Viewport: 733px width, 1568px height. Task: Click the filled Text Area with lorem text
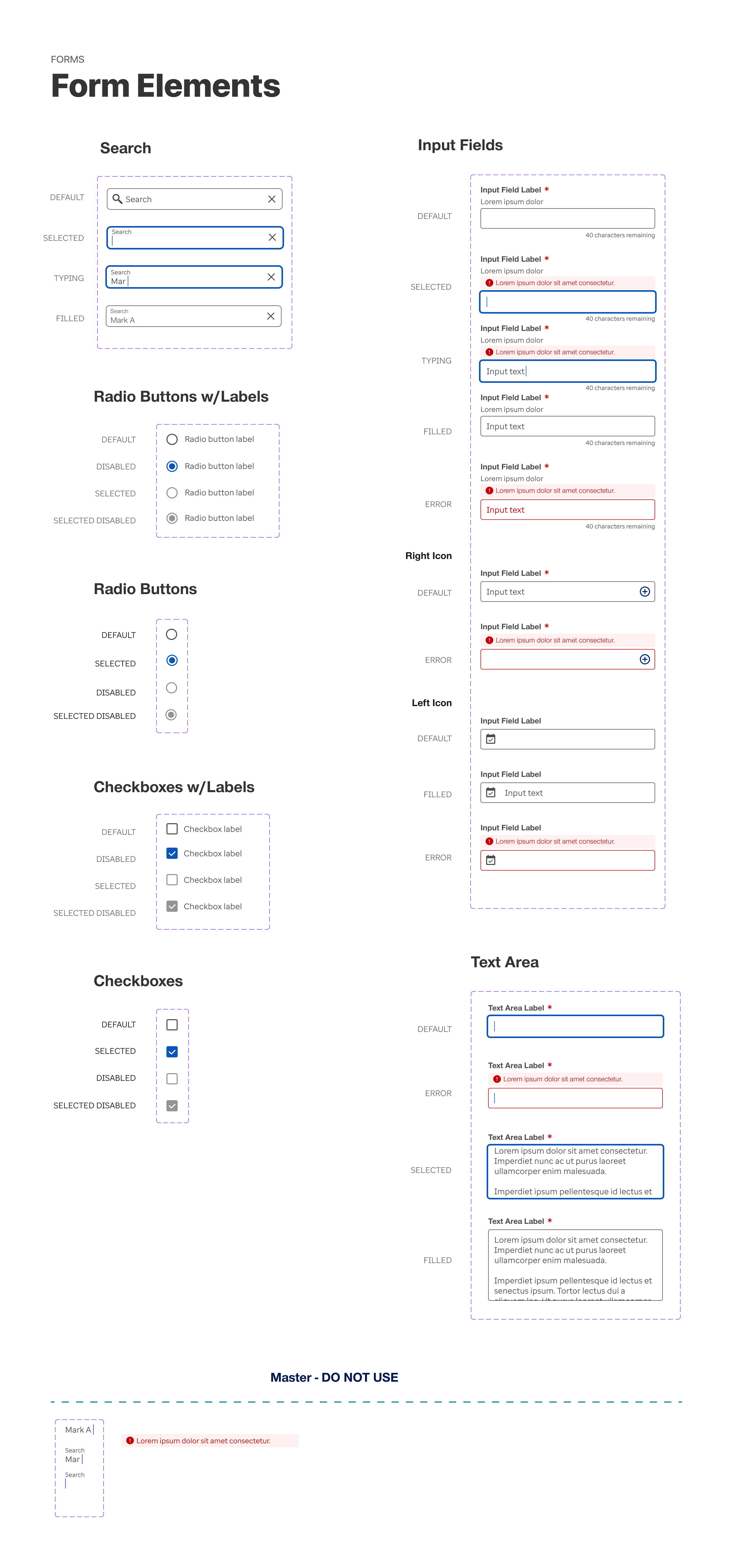(x=575, y=1264)
